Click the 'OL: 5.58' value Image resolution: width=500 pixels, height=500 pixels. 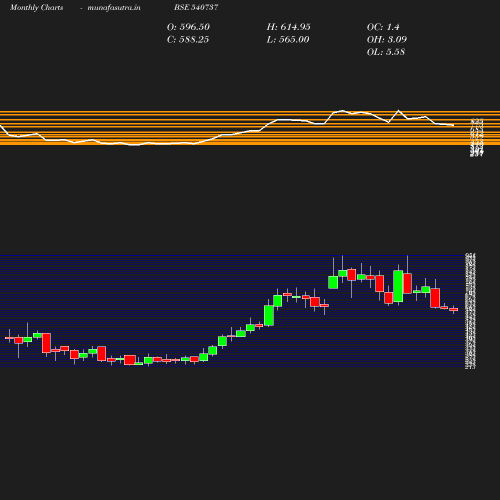click(x=386, y=52)
